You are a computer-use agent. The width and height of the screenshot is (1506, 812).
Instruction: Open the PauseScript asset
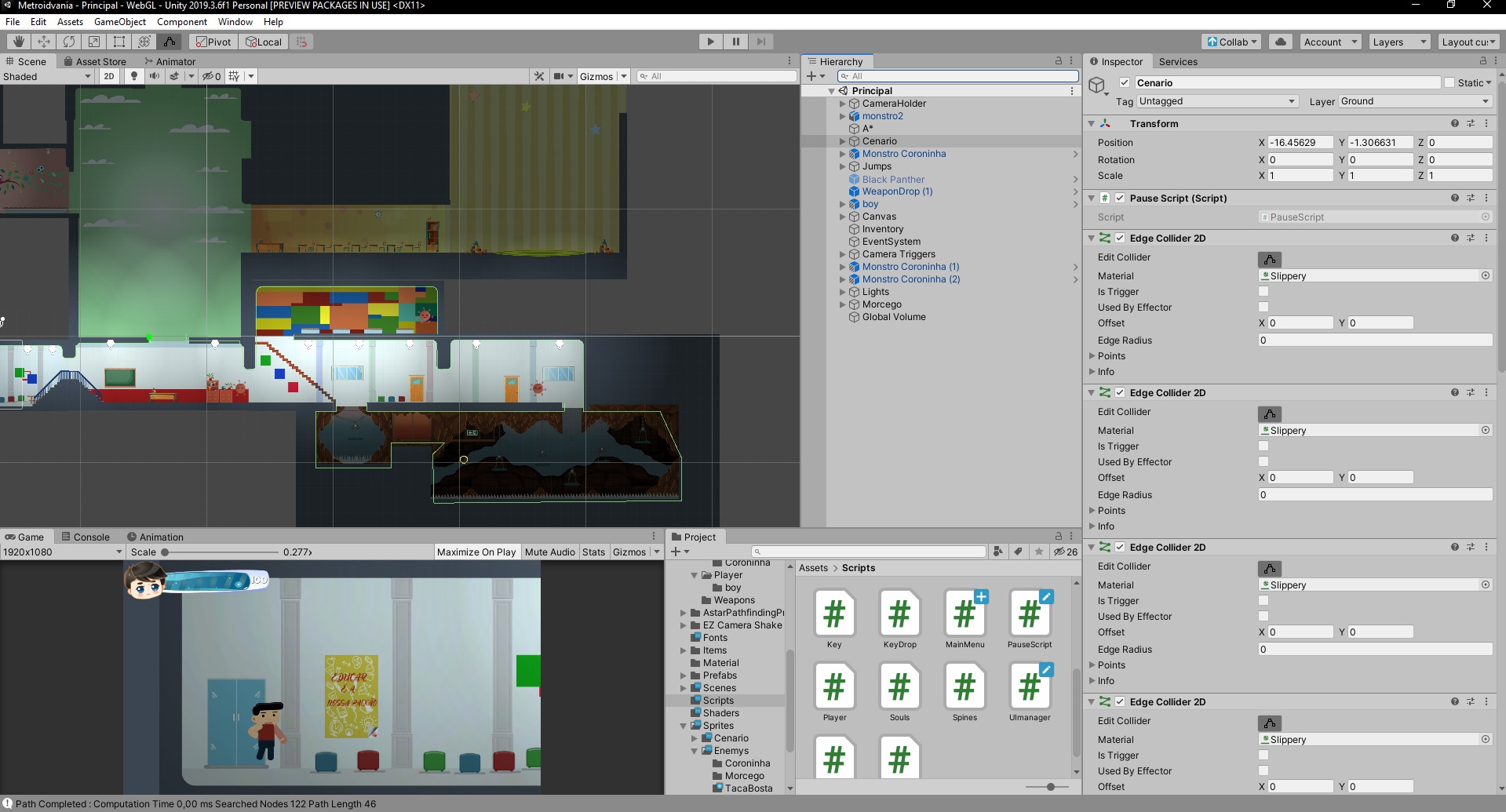coord(1030,620)
